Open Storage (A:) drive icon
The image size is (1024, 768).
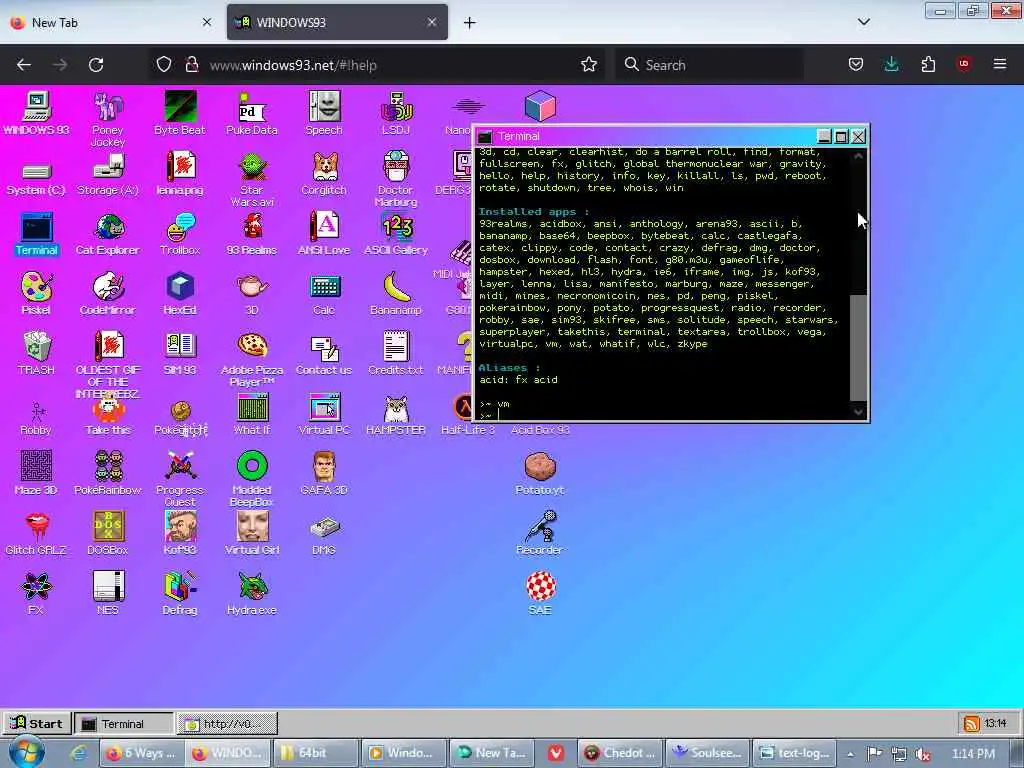pyautogui.click(x=108, y=174)
